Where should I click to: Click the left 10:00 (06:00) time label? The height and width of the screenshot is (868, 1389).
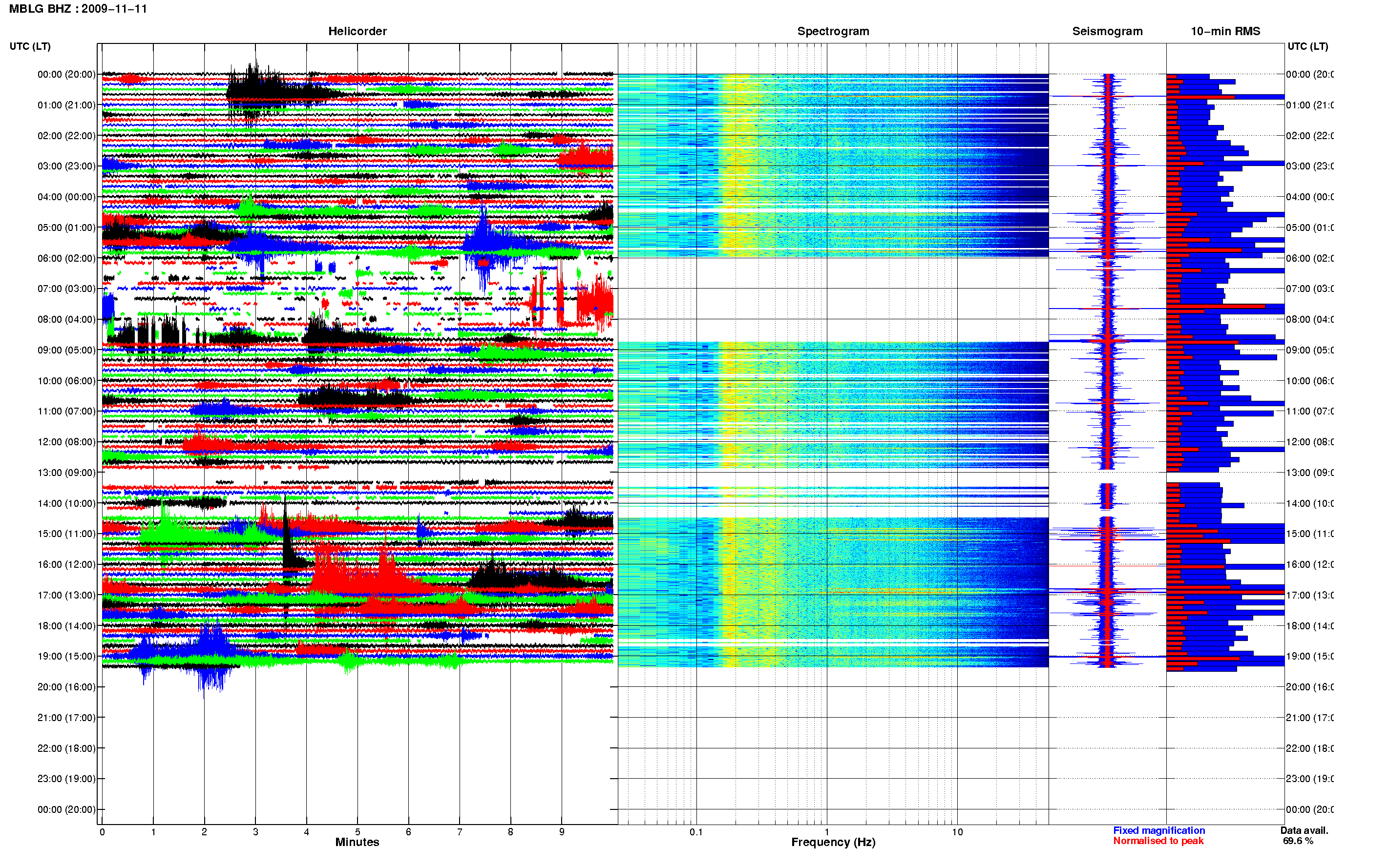pos(66,381)
